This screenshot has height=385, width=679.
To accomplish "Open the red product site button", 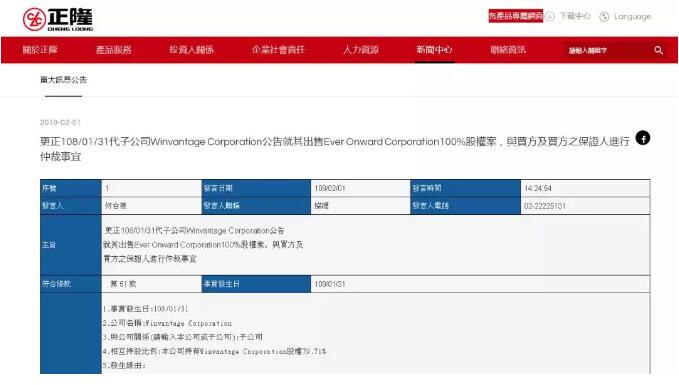I will click(515, 16).
